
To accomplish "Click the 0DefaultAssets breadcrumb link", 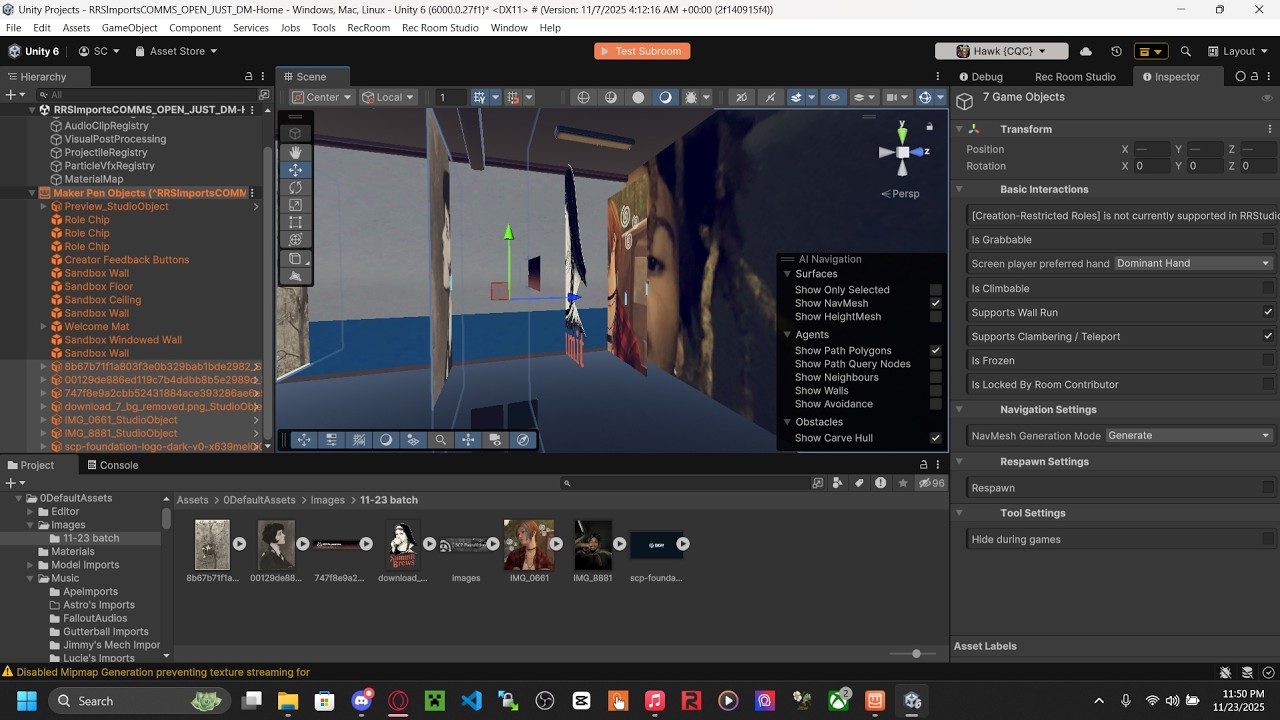I will 259,500.
